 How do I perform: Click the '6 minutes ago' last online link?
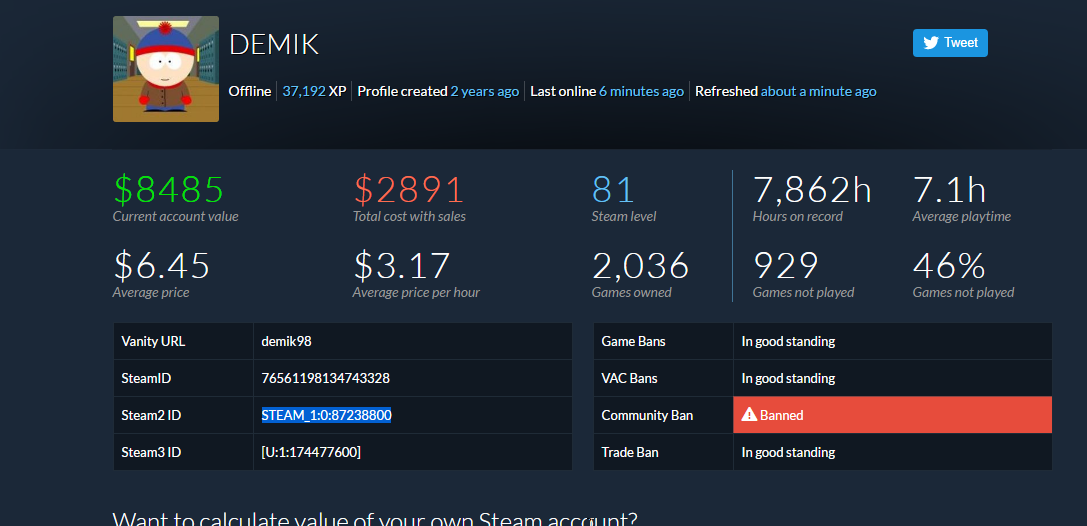(641, 91)
